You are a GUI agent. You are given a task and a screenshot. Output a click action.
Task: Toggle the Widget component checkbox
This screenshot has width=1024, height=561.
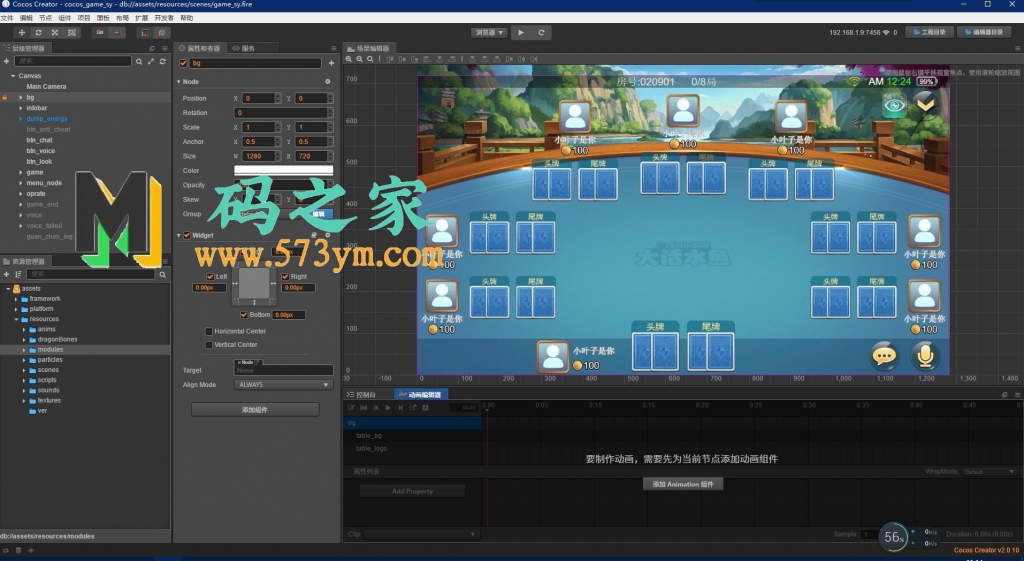point(187,235)
